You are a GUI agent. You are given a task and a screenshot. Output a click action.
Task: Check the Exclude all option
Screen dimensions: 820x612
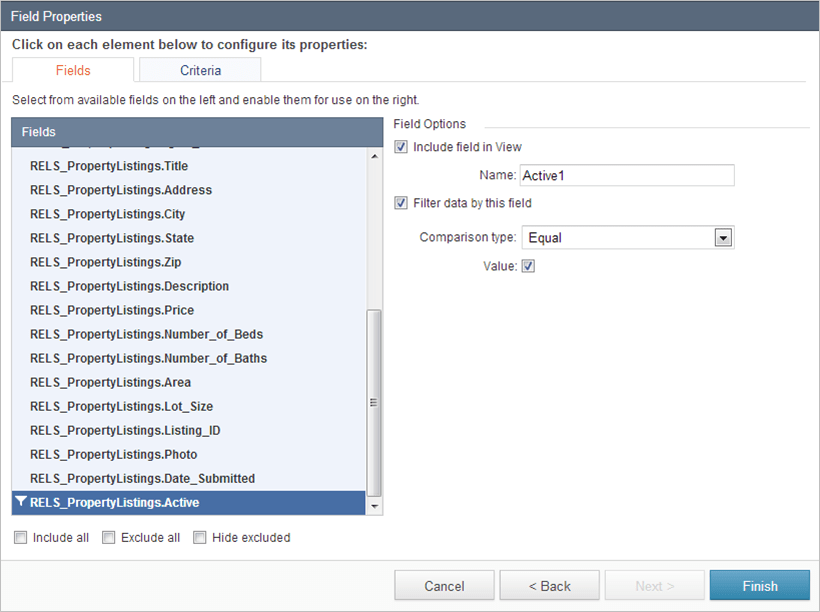tap(108, 537)
